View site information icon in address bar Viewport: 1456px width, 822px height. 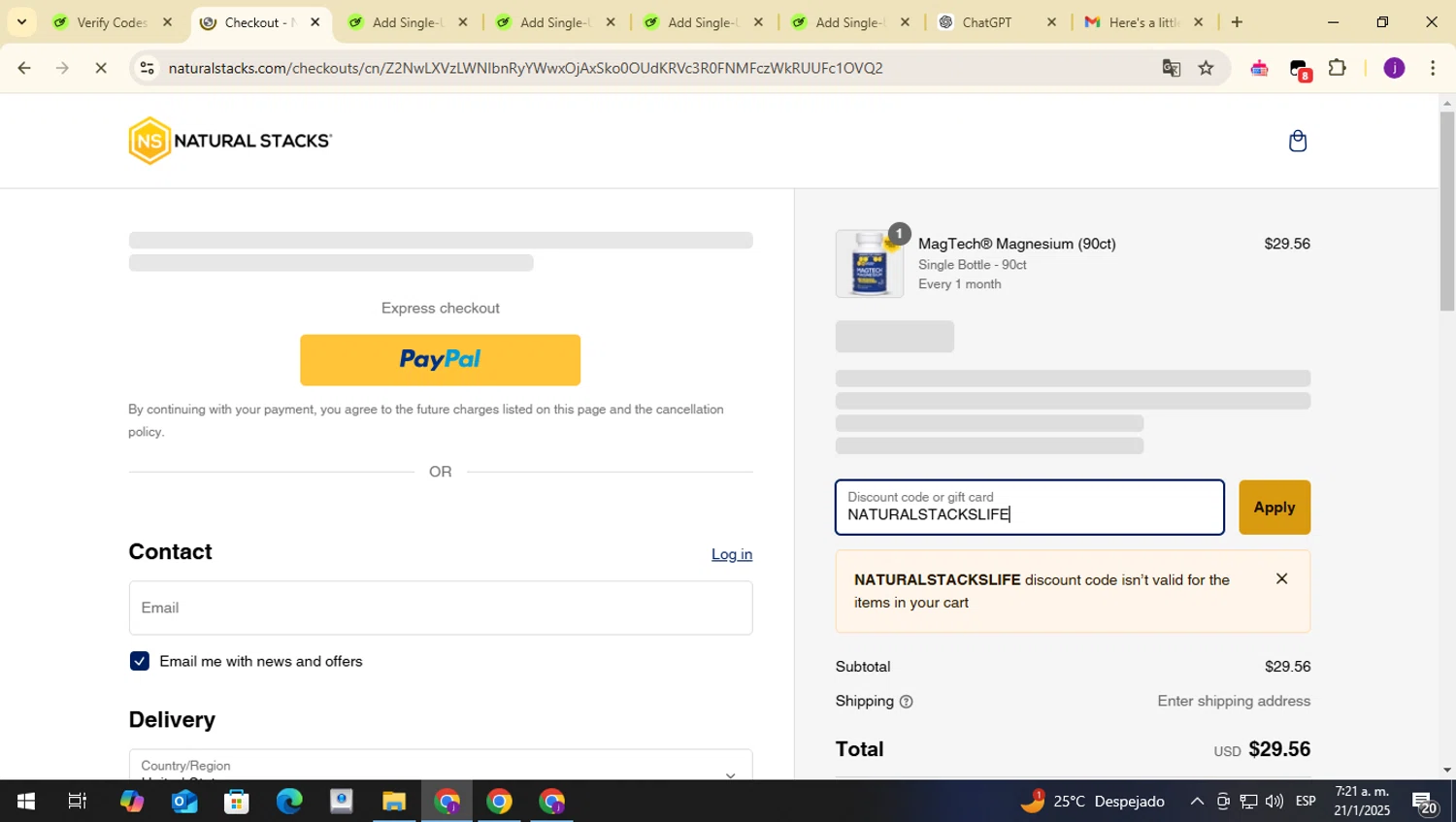coord(147,68)
